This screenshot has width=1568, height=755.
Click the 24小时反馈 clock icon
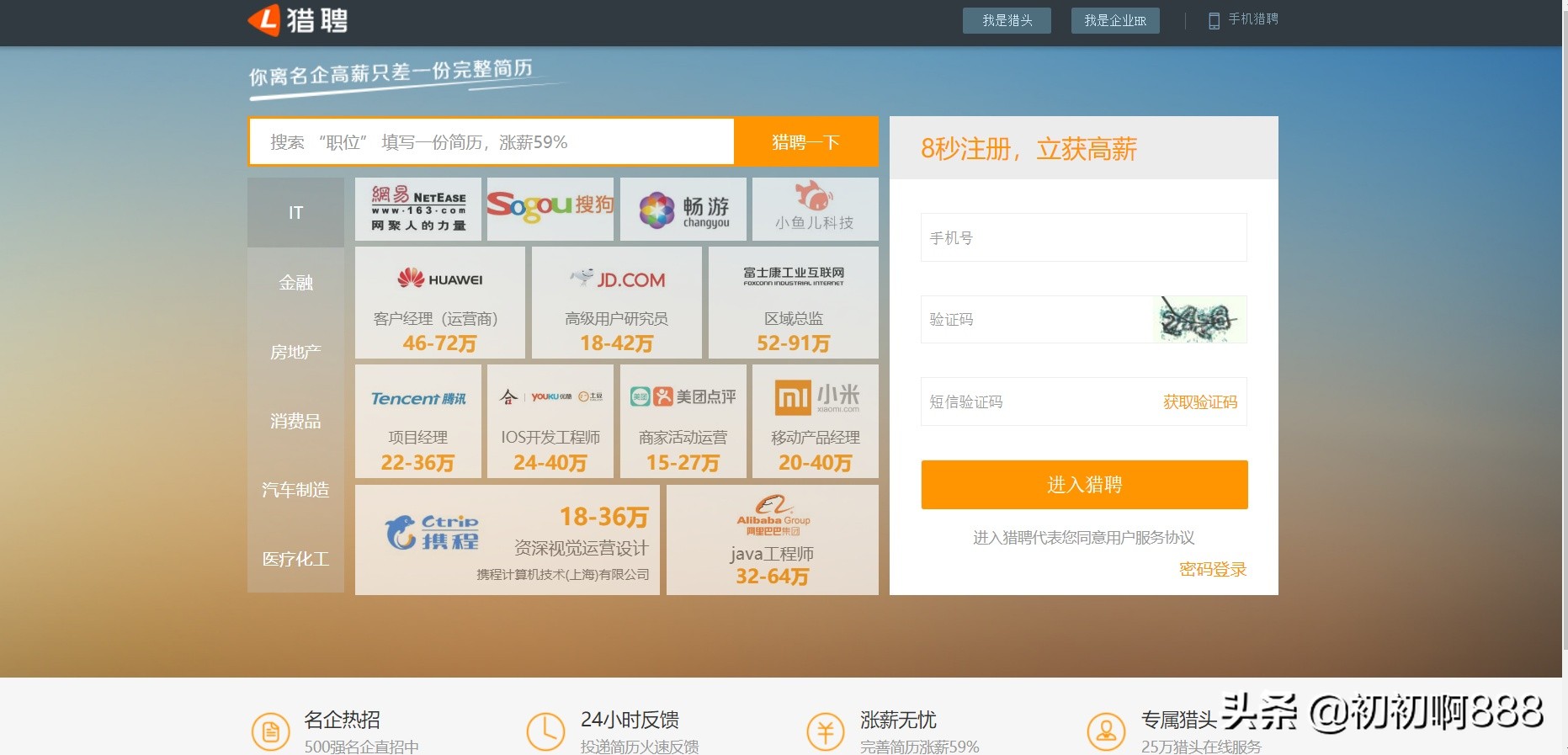click(x=545, y=732)
